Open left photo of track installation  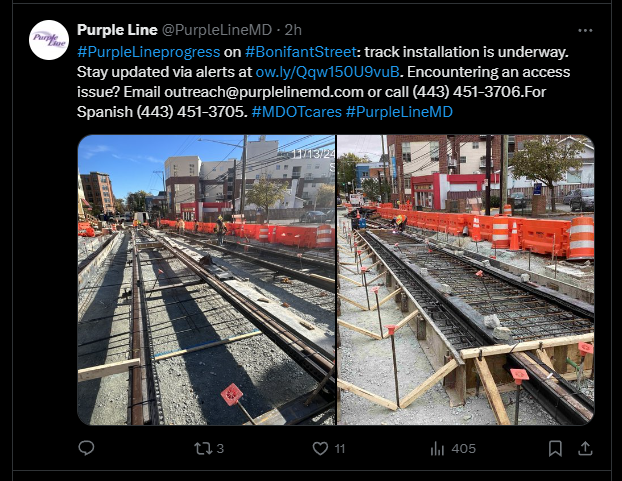coord(206,280)
